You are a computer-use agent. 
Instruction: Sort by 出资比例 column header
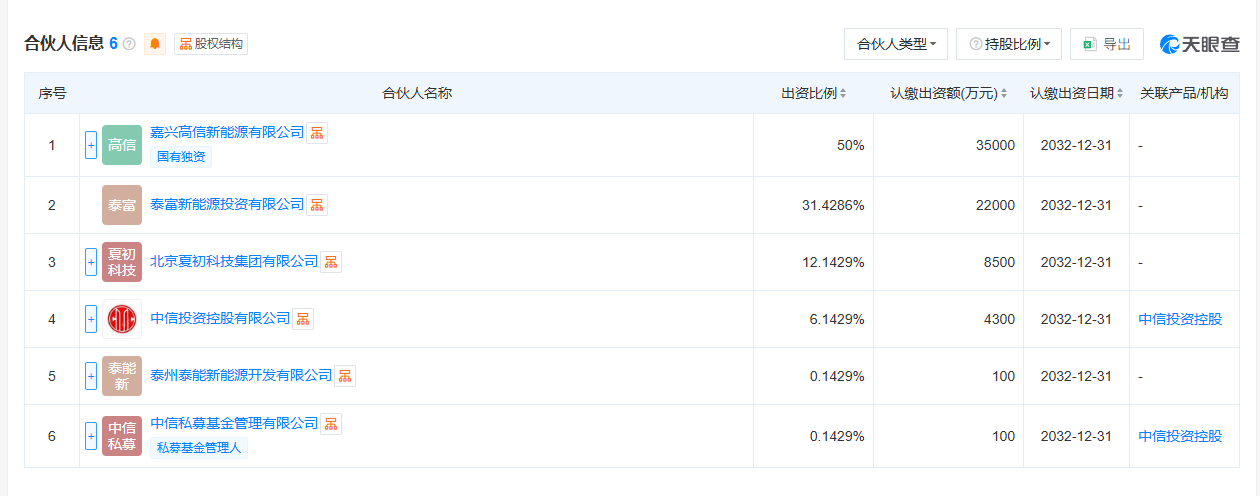click(813, 93)
